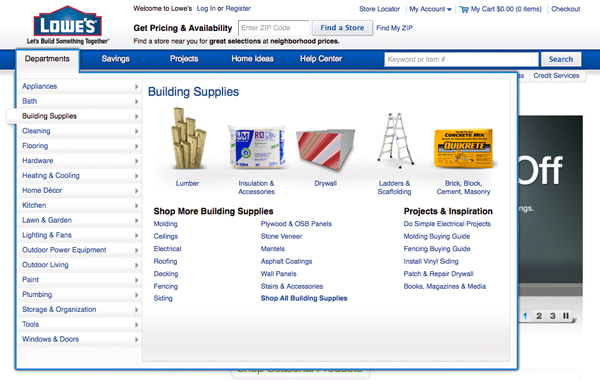Click the Ladders & Scaffolding ladder image
Viewport: 600px width, 380px height.
click(x=395, y=140)
